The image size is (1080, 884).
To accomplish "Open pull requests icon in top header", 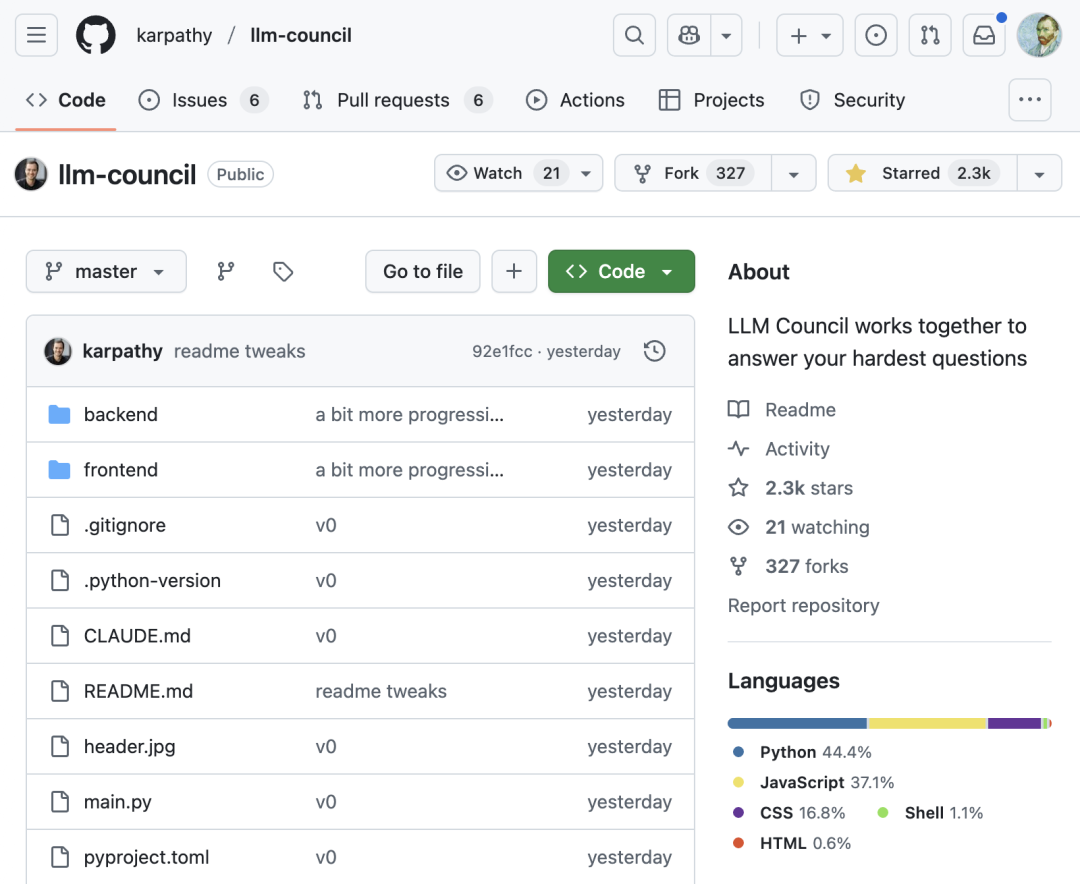I will click(x=930, y=35).
